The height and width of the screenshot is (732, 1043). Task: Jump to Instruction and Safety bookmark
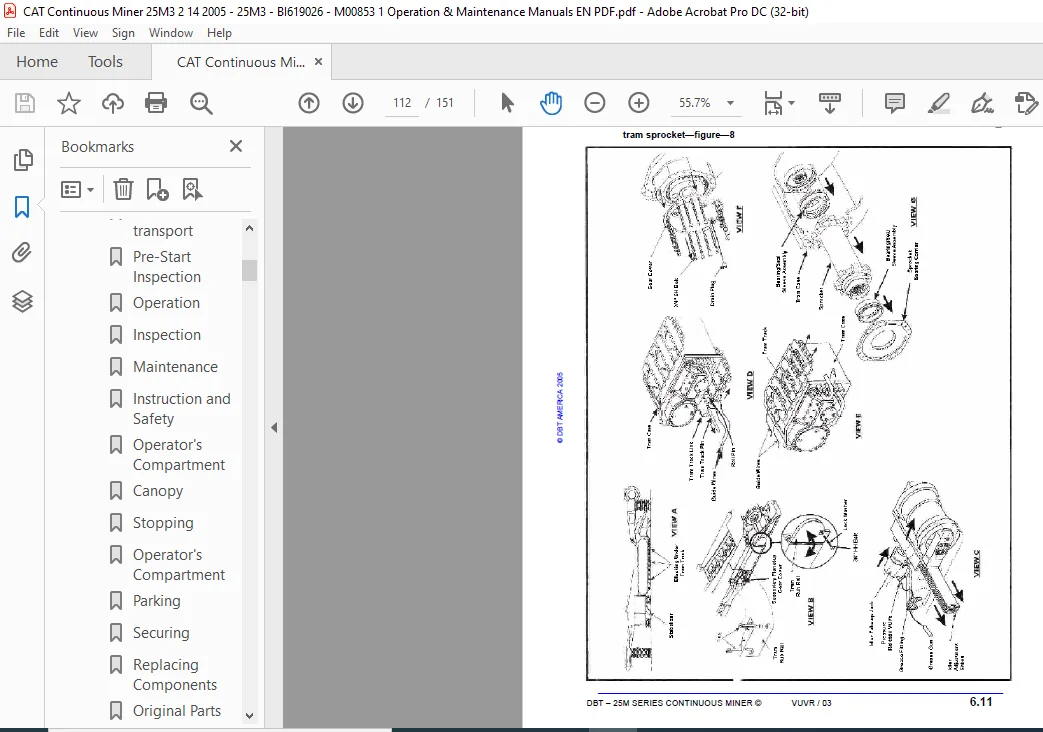click(181, 409)
